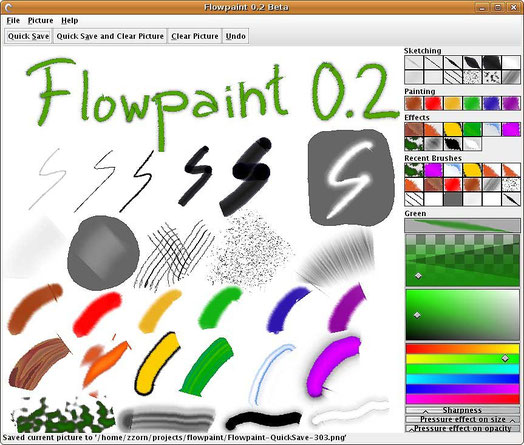Choose the white highlight brush in Sketching top row

tap(511, 63)
